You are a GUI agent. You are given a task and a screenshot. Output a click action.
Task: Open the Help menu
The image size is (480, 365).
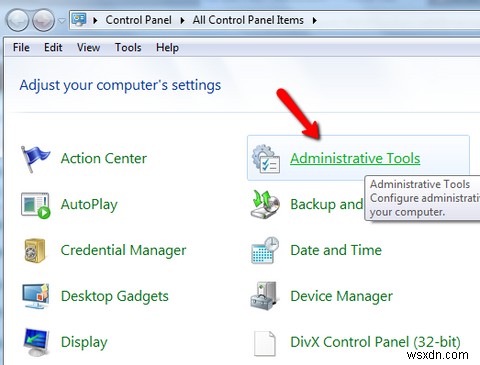[167, 48]
